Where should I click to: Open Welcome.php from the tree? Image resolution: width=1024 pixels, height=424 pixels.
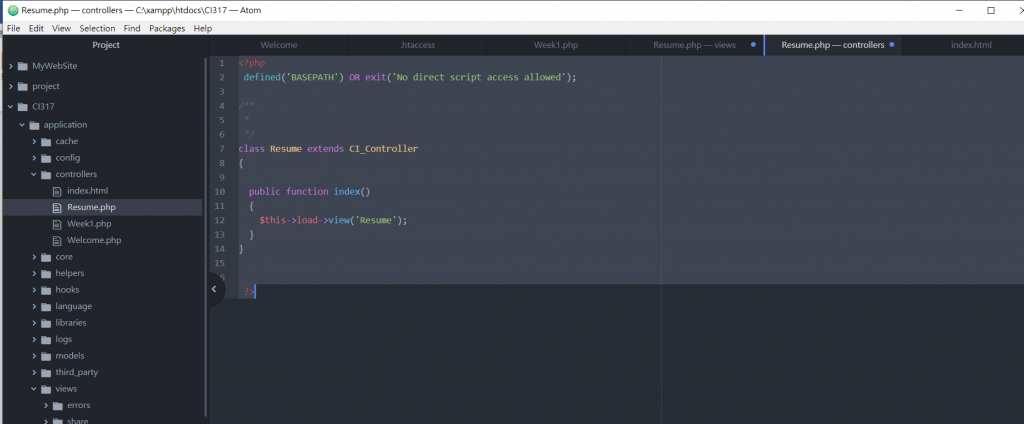tap(94, 240)
